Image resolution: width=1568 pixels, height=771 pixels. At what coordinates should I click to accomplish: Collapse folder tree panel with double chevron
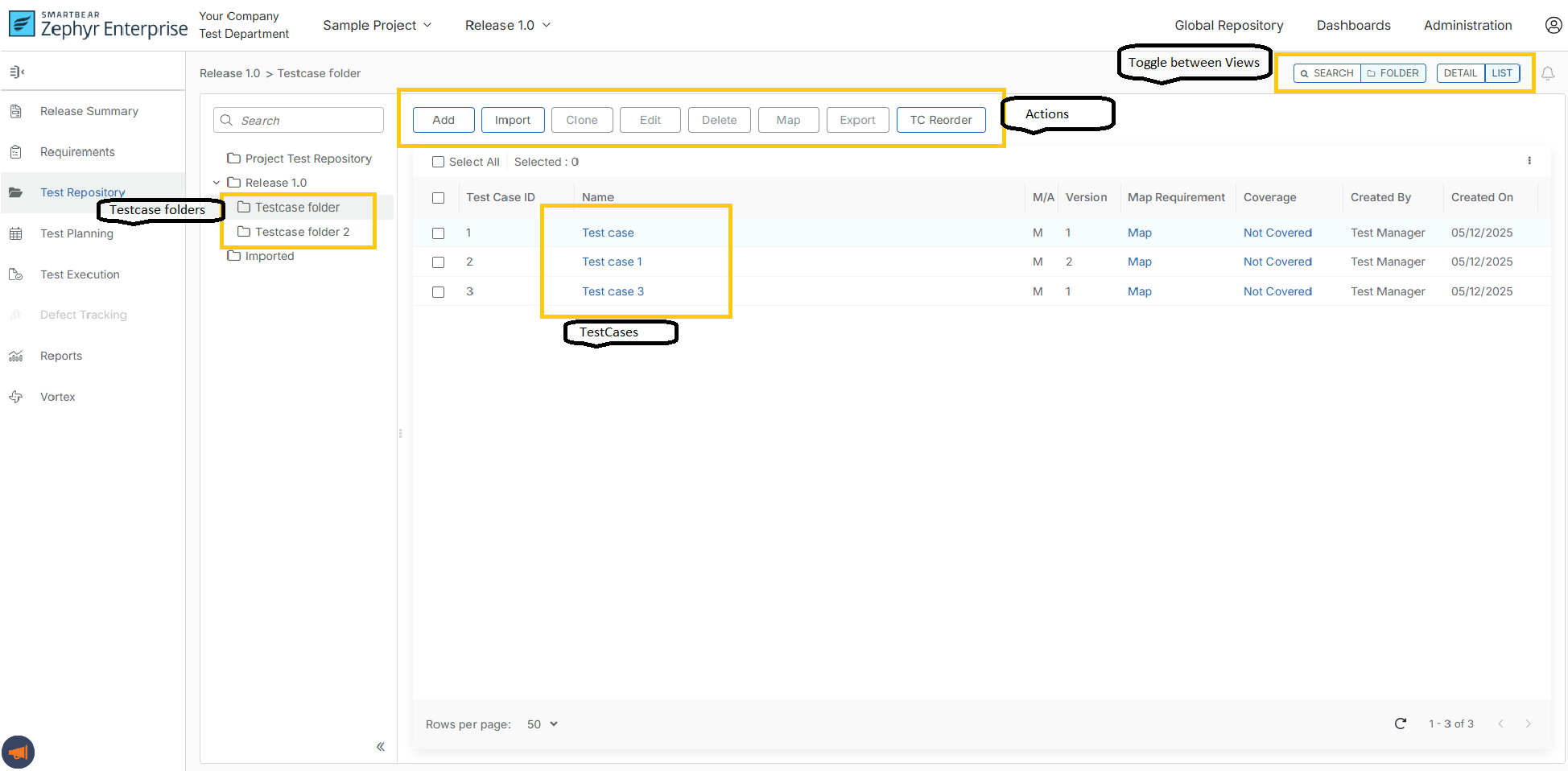pos(381,746)
